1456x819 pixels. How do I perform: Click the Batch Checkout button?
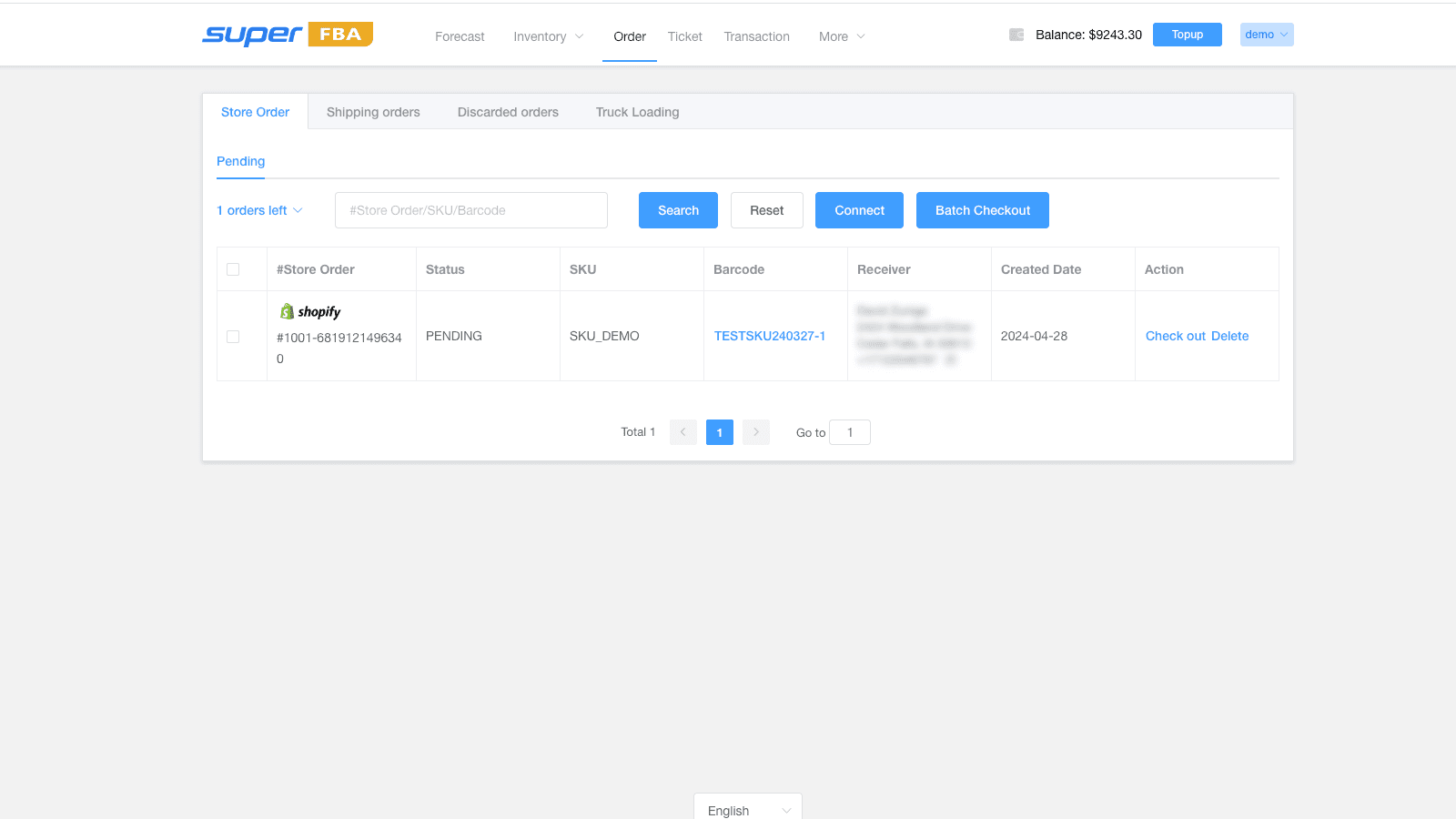coord(983,210)
